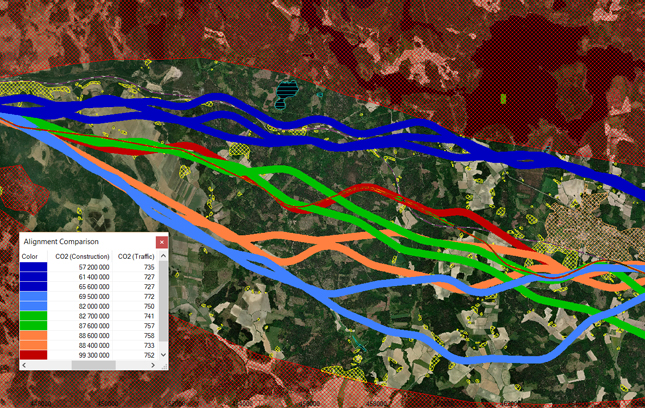Viewport: 645px width, 408px height.
Task: Click the horizontal scrollbar thumb in panel
Action: (94, 365)
